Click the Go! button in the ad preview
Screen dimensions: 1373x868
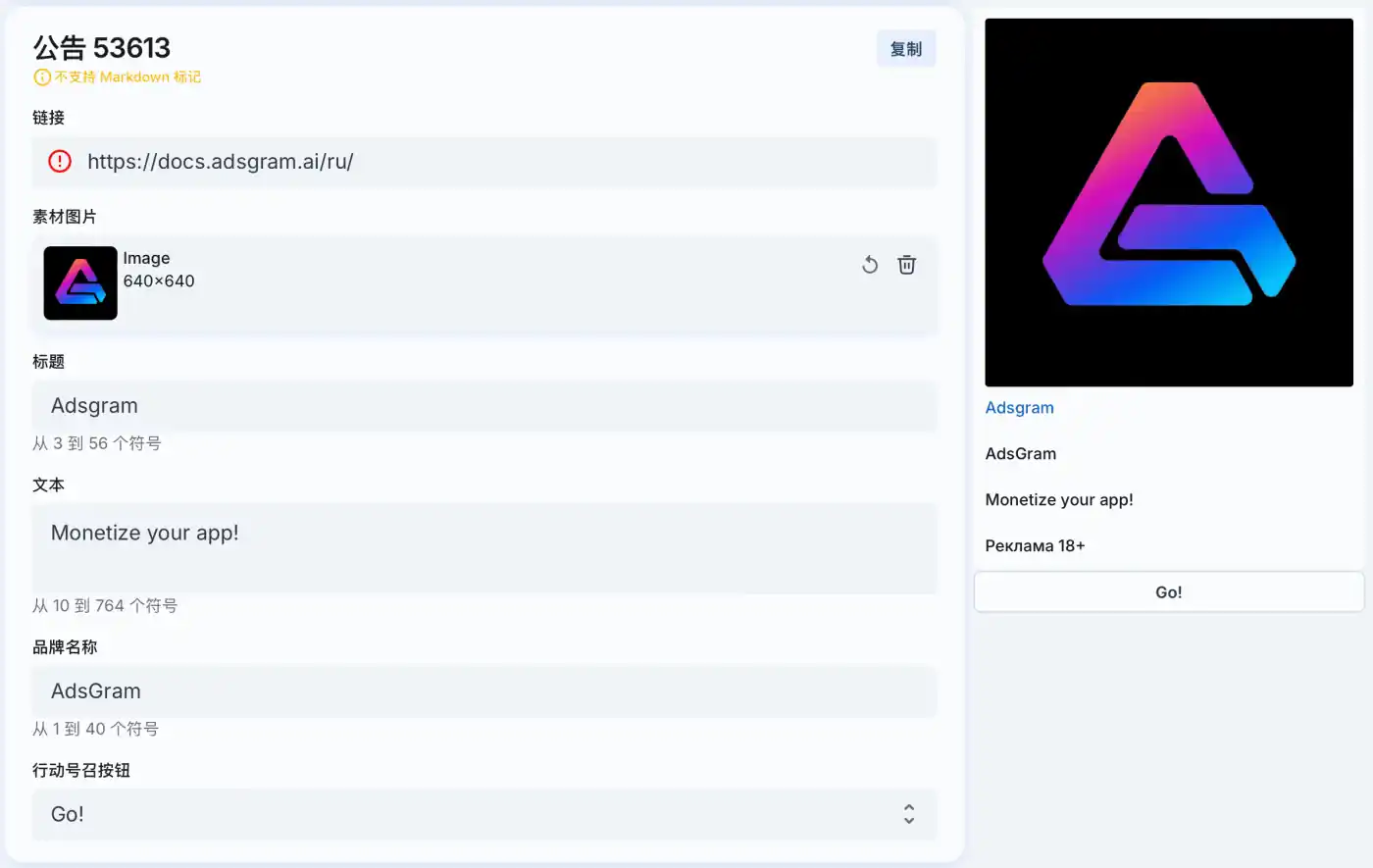(x=1169, y=592)
